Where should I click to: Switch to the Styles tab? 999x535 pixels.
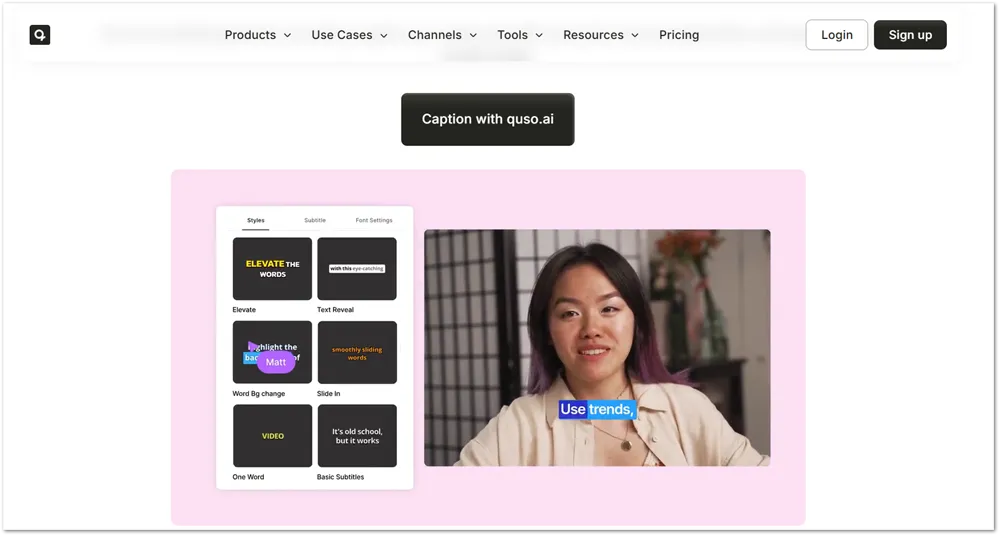coord(255,220)
